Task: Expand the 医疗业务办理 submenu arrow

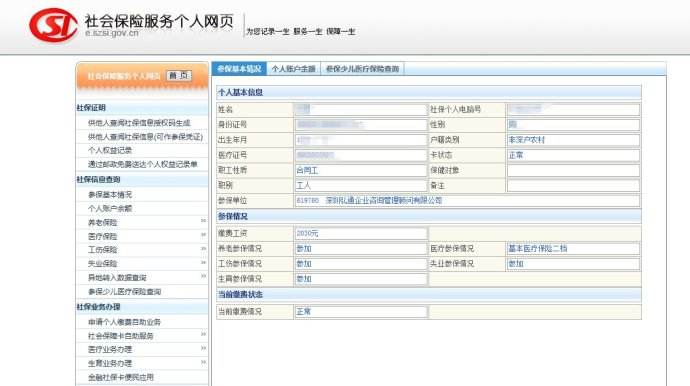Action: pos(203,348)
